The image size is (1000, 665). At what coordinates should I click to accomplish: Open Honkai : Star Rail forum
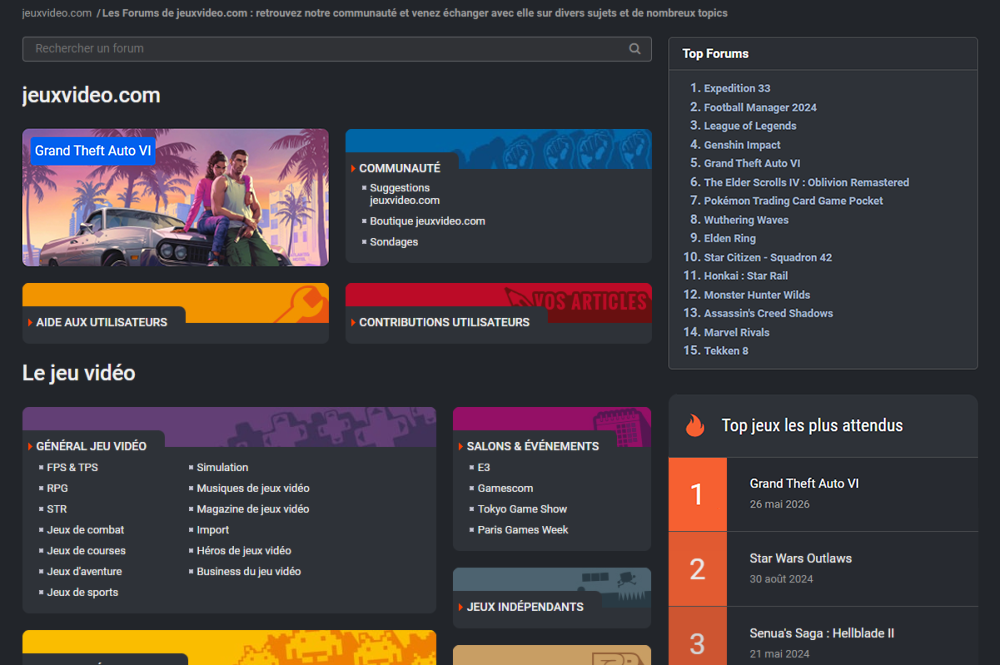click(x=746, y=276)
